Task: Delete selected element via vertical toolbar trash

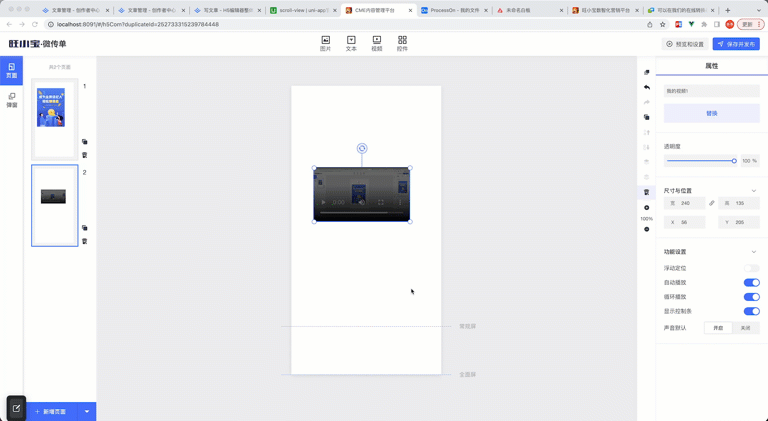Action: (x=647, y=192)
